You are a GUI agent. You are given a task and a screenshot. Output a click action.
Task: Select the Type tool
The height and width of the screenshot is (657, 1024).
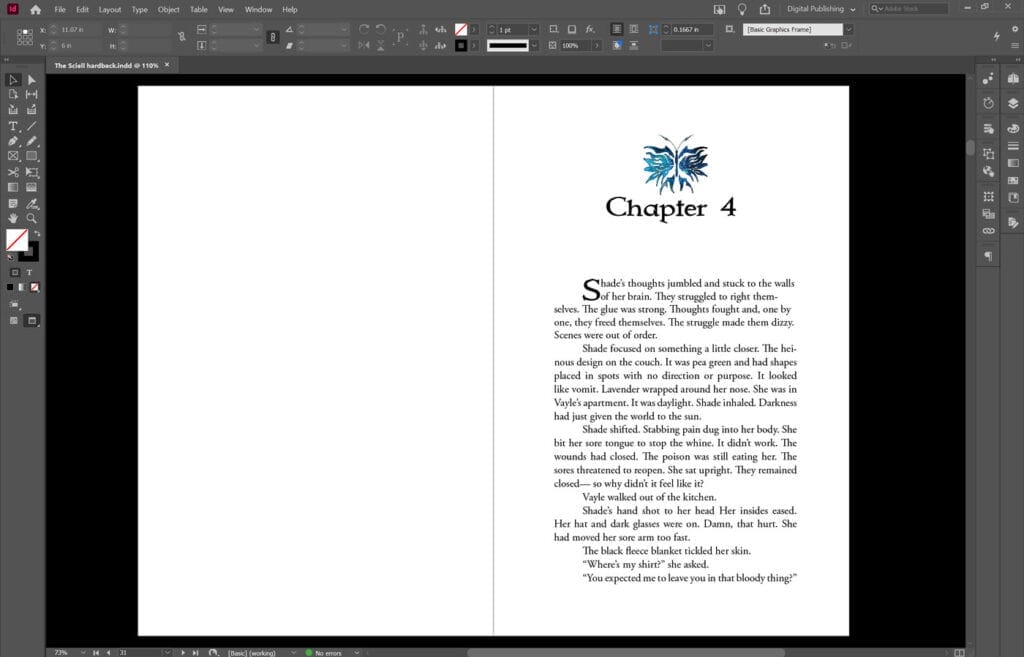(x=13, y=126)
